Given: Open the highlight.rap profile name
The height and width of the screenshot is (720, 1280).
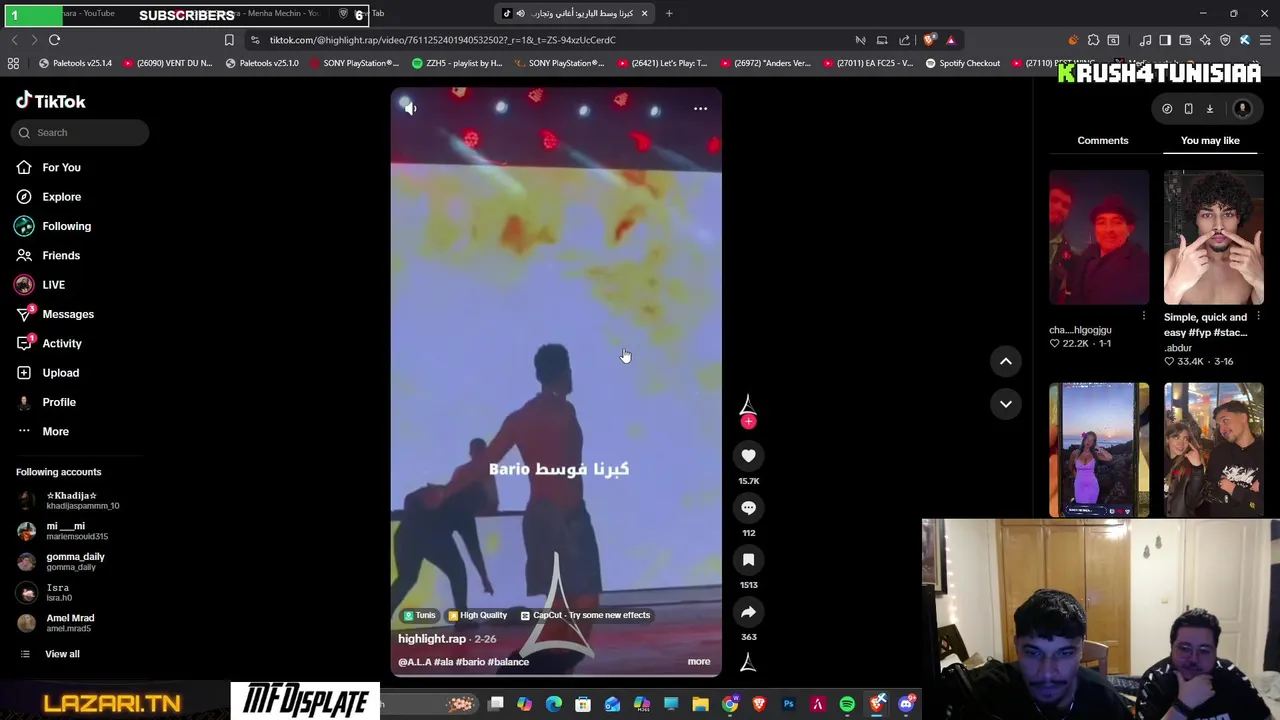Looking at the screenshot, I should coord(432,639).
